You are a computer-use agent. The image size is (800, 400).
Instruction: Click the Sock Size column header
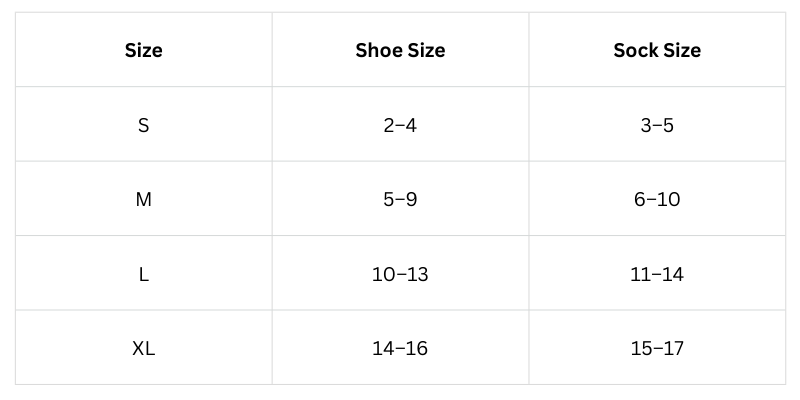[x=657, y=50]
